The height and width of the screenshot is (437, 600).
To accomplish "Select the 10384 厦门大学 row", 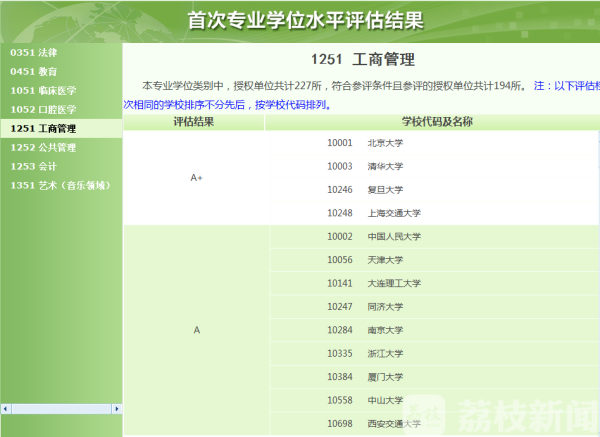I will [434, 377].
